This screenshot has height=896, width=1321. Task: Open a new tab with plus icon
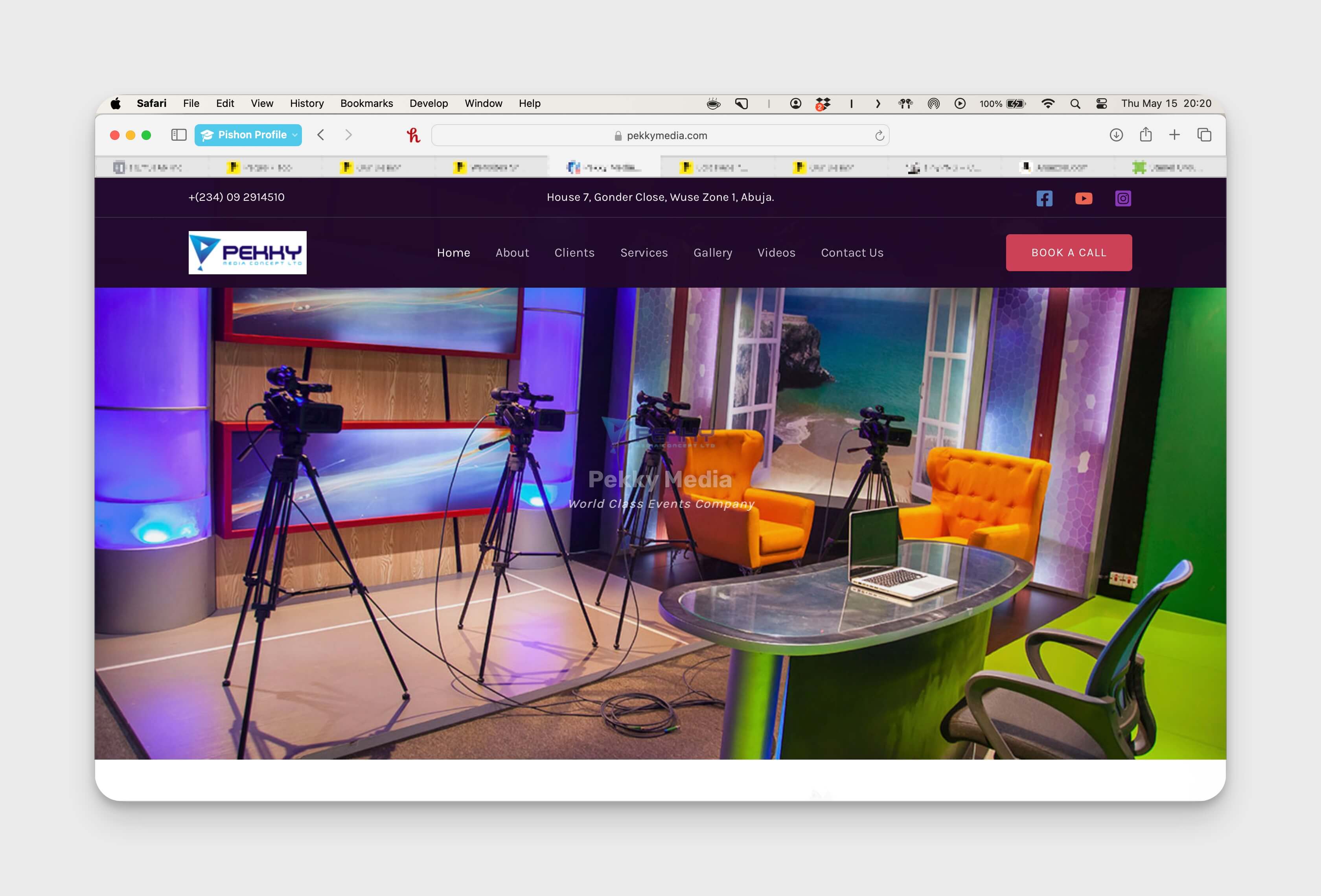coord(1174,135)
